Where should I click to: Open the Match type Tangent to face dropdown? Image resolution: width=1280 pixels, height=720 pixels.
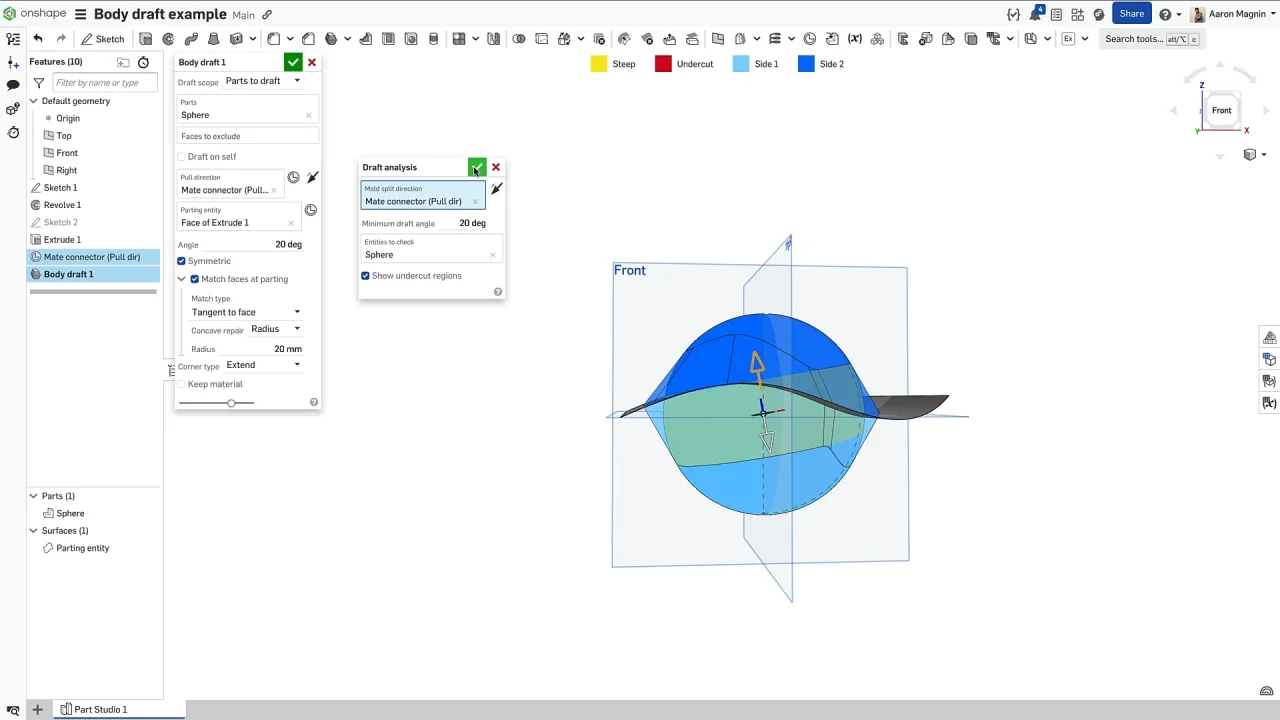pos(246,312)
